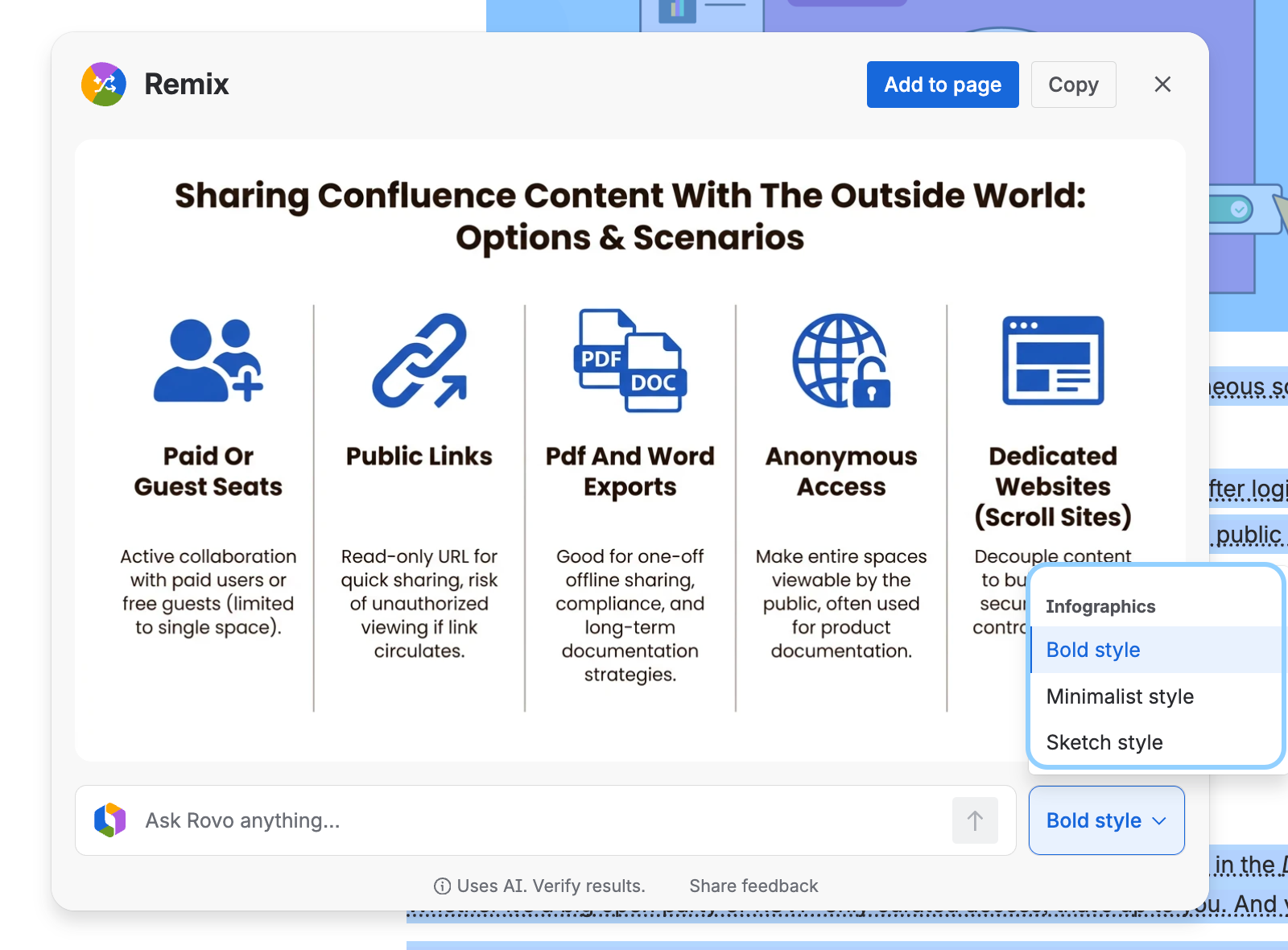Click the 'Uses AI. Verify results.' notice

click(x=551, y=886)
